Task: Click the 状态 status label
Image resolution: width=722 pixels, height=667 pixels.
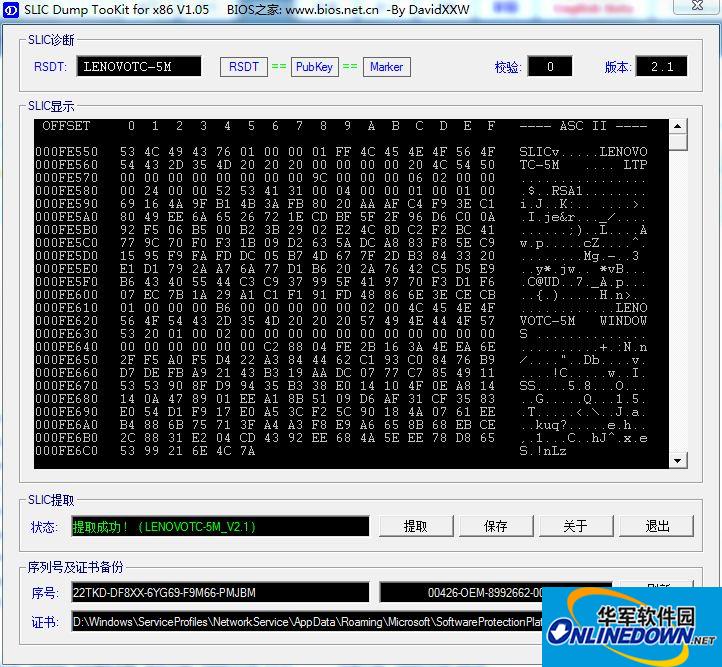Action: point(44,527)
